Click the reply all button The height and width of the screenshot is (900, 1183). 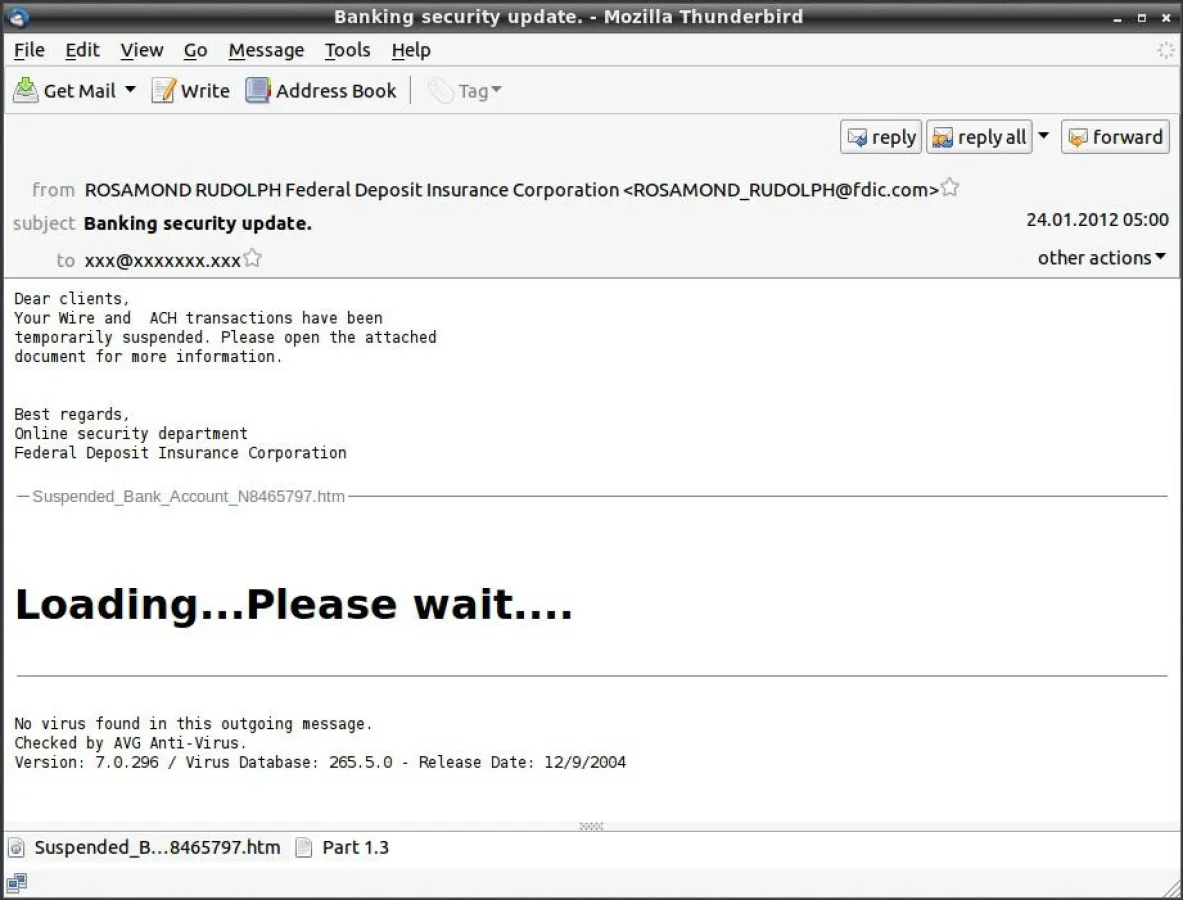tap(979, 137)
